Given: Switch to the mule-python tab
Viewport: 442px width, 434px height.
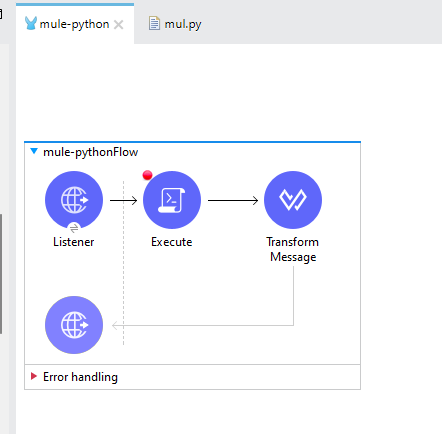Looking at the screenshot, I should coord(74,24).
